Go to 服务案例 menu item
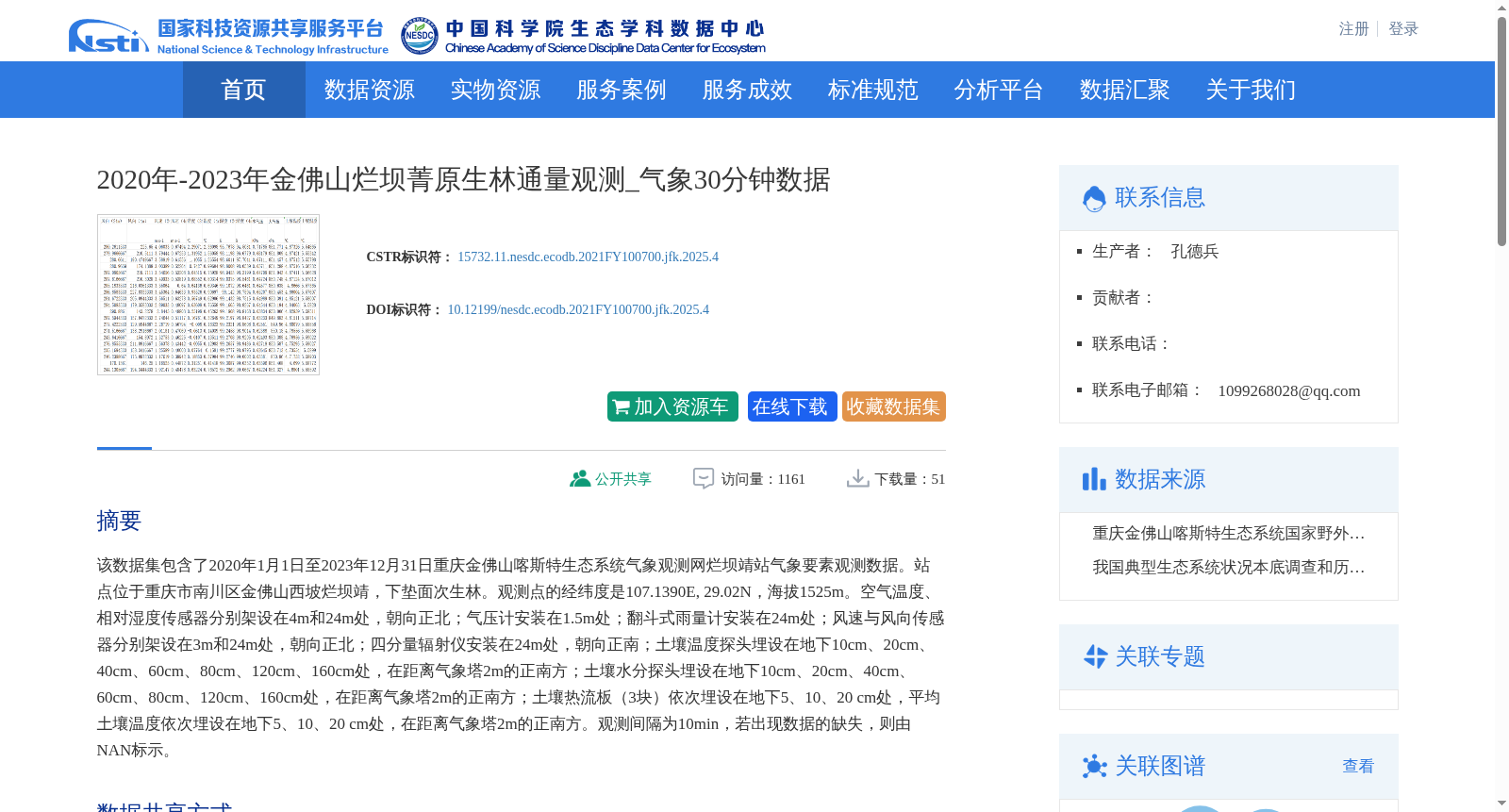Screen dimensions: 1509x812 point(622,90)
